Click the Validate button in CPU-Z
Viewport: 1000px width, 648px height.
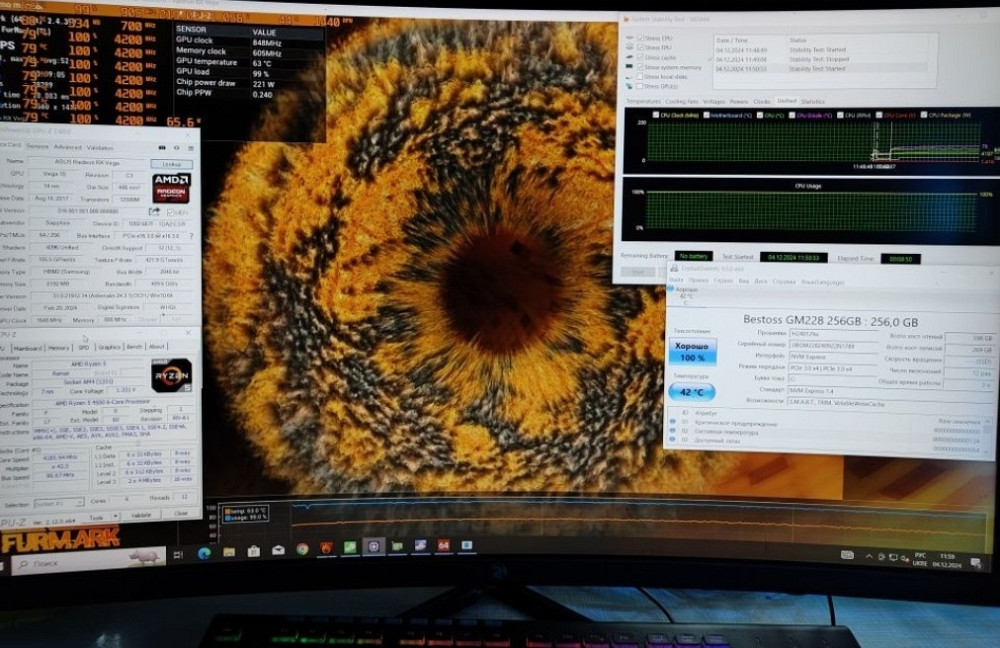(x=143, y=515)
